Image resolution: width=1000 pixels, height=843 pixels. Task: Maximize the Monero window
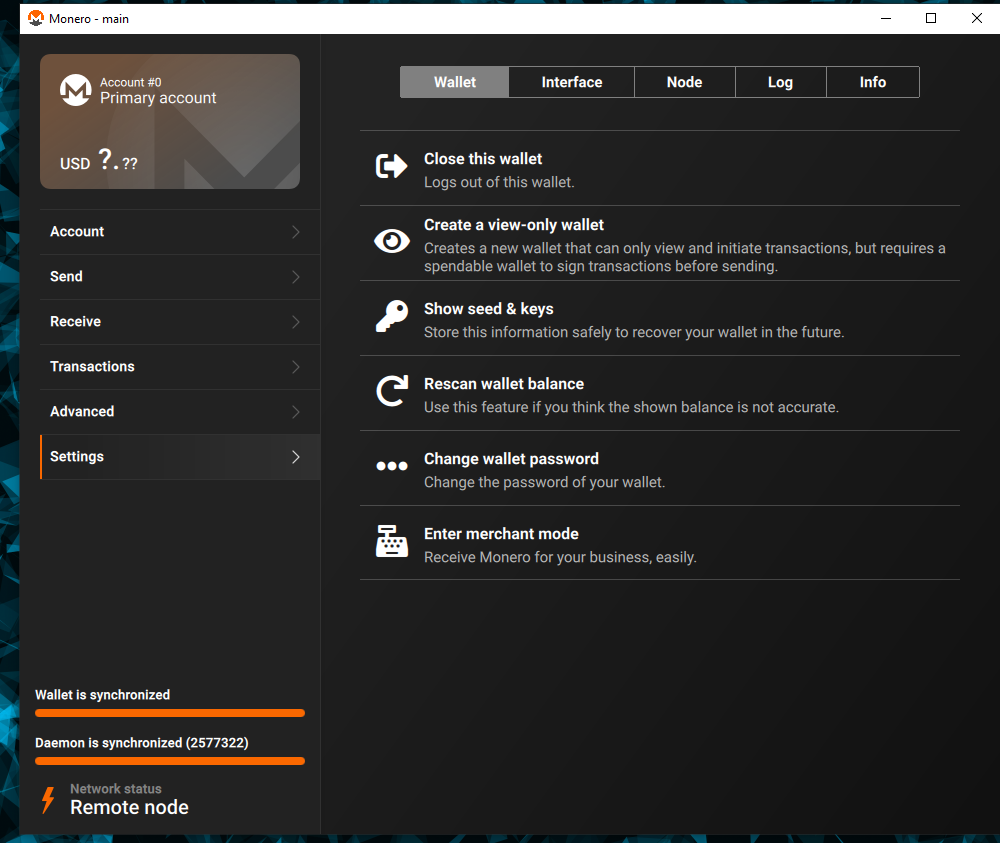coord(931,18)
